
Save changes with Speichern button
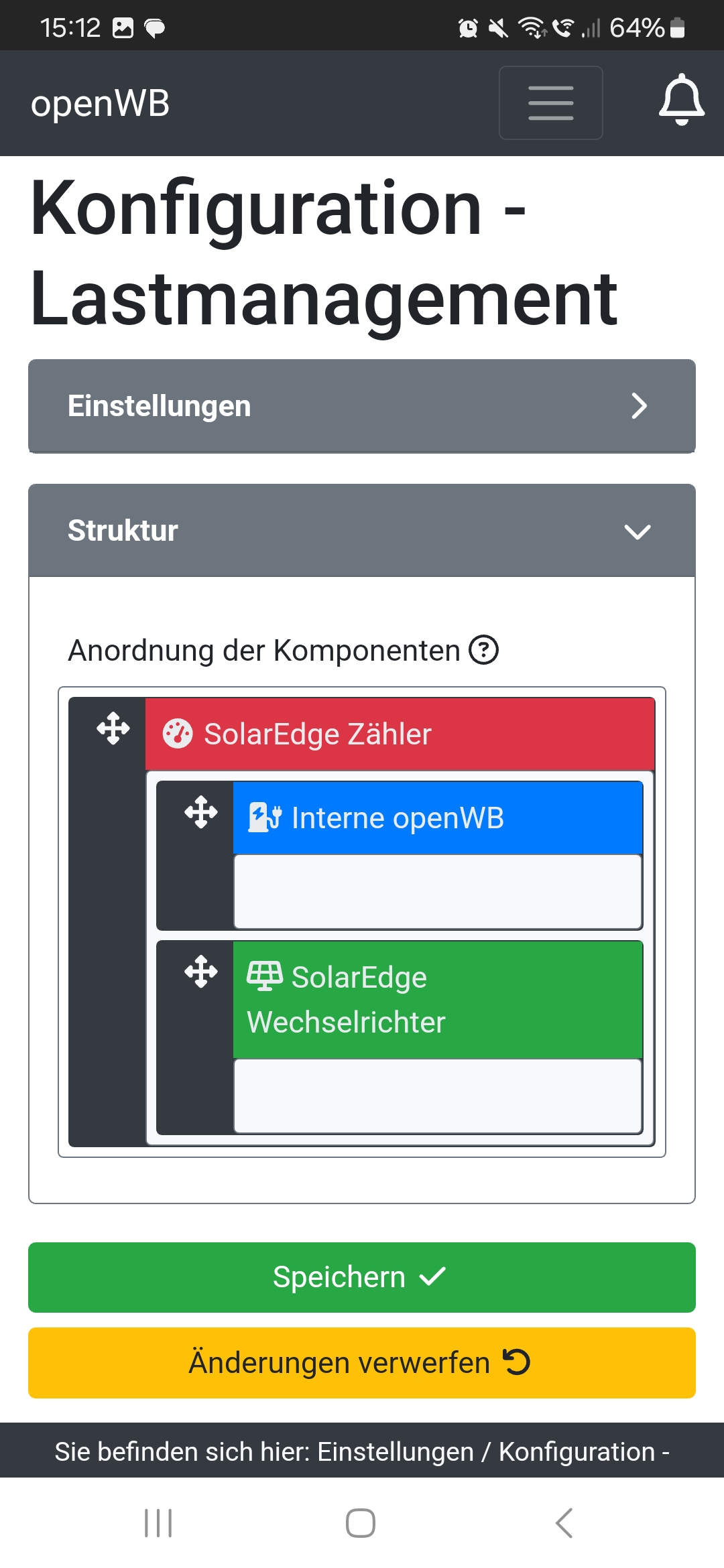click(x=361, y=1277)
